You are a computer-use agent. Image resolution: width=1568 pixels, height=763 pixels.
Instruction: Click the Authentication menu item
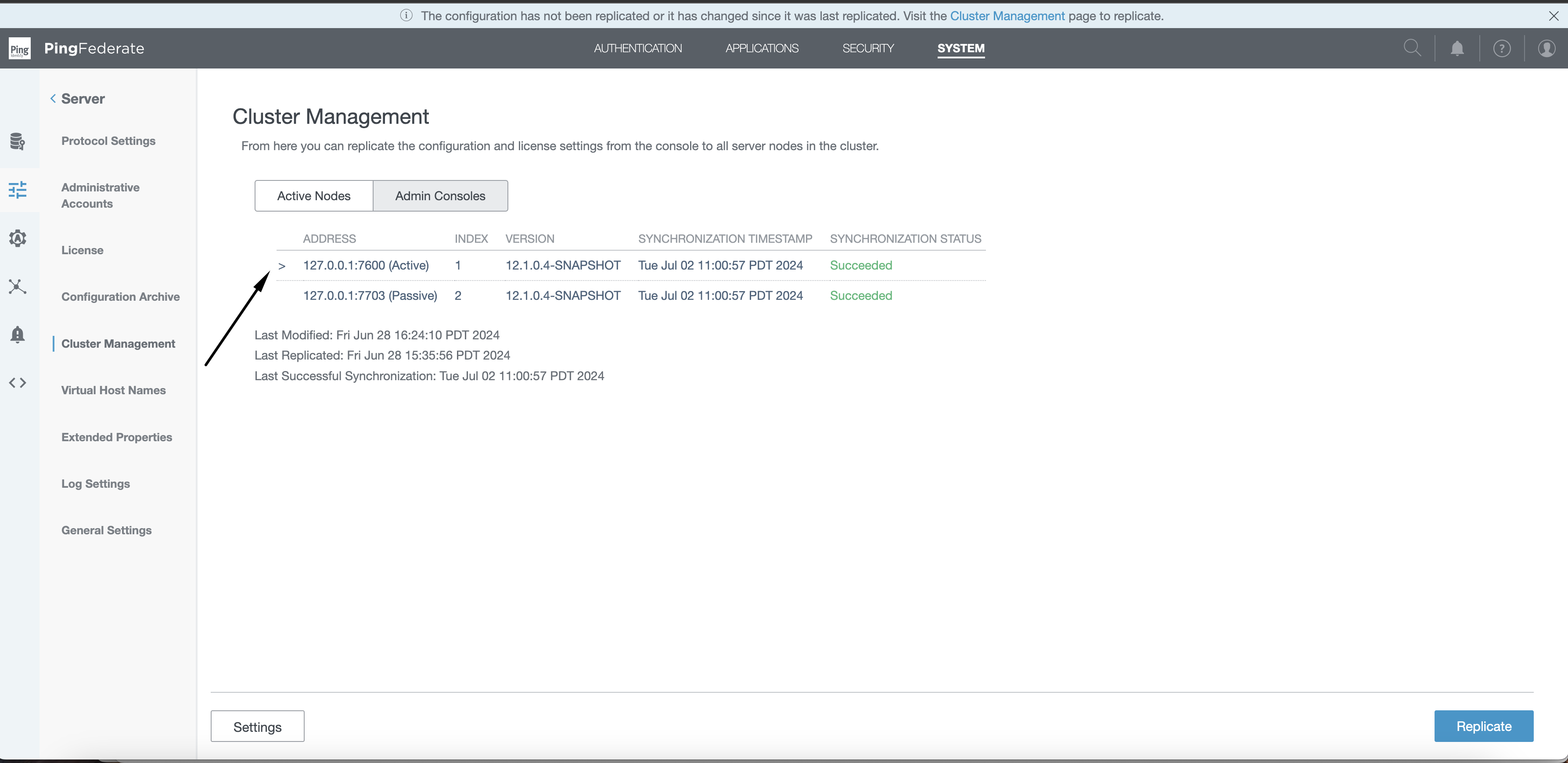click(638, 48)
